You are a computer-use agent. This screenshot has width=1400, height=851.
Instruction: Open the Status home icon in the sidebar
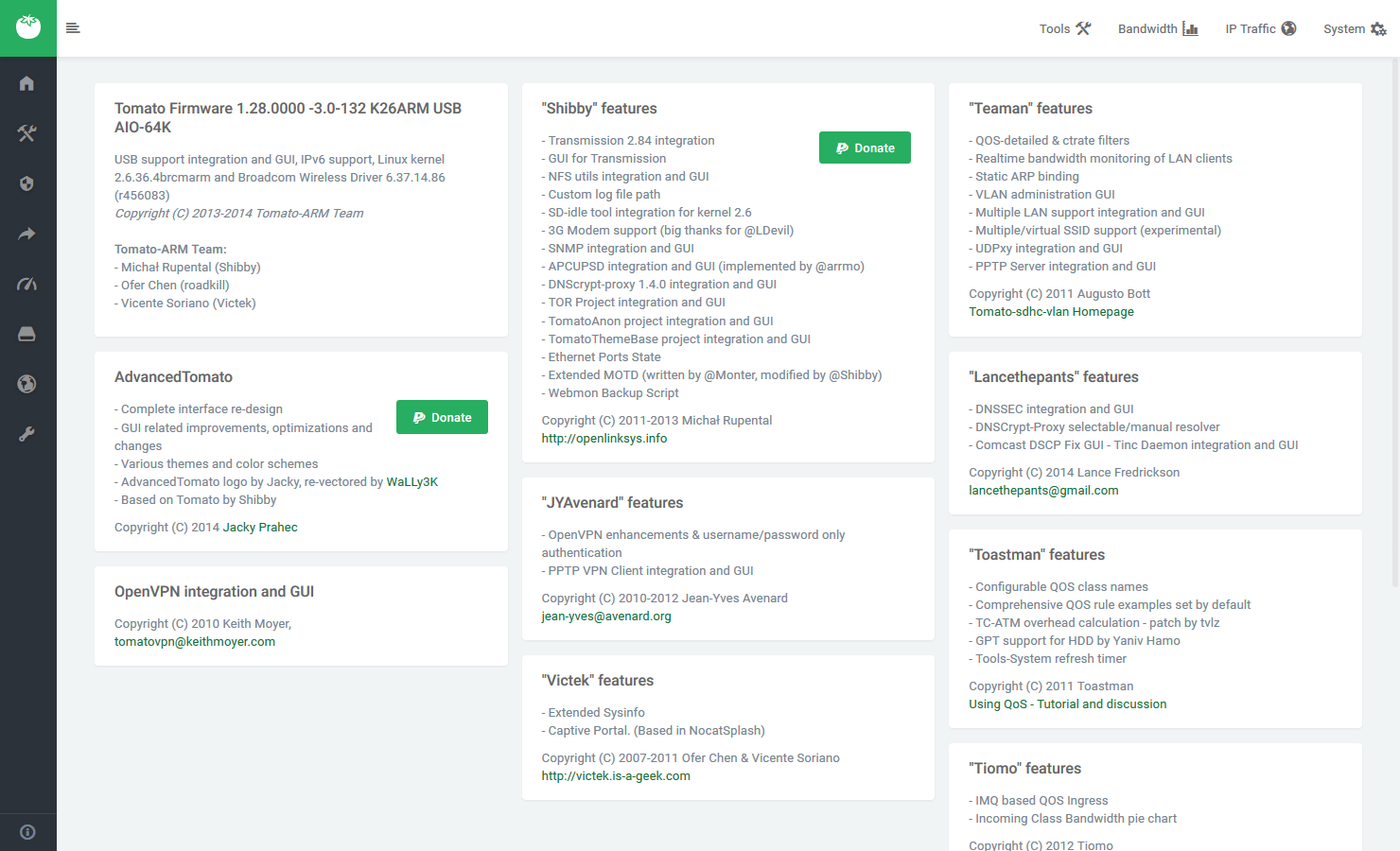point(26,83)
